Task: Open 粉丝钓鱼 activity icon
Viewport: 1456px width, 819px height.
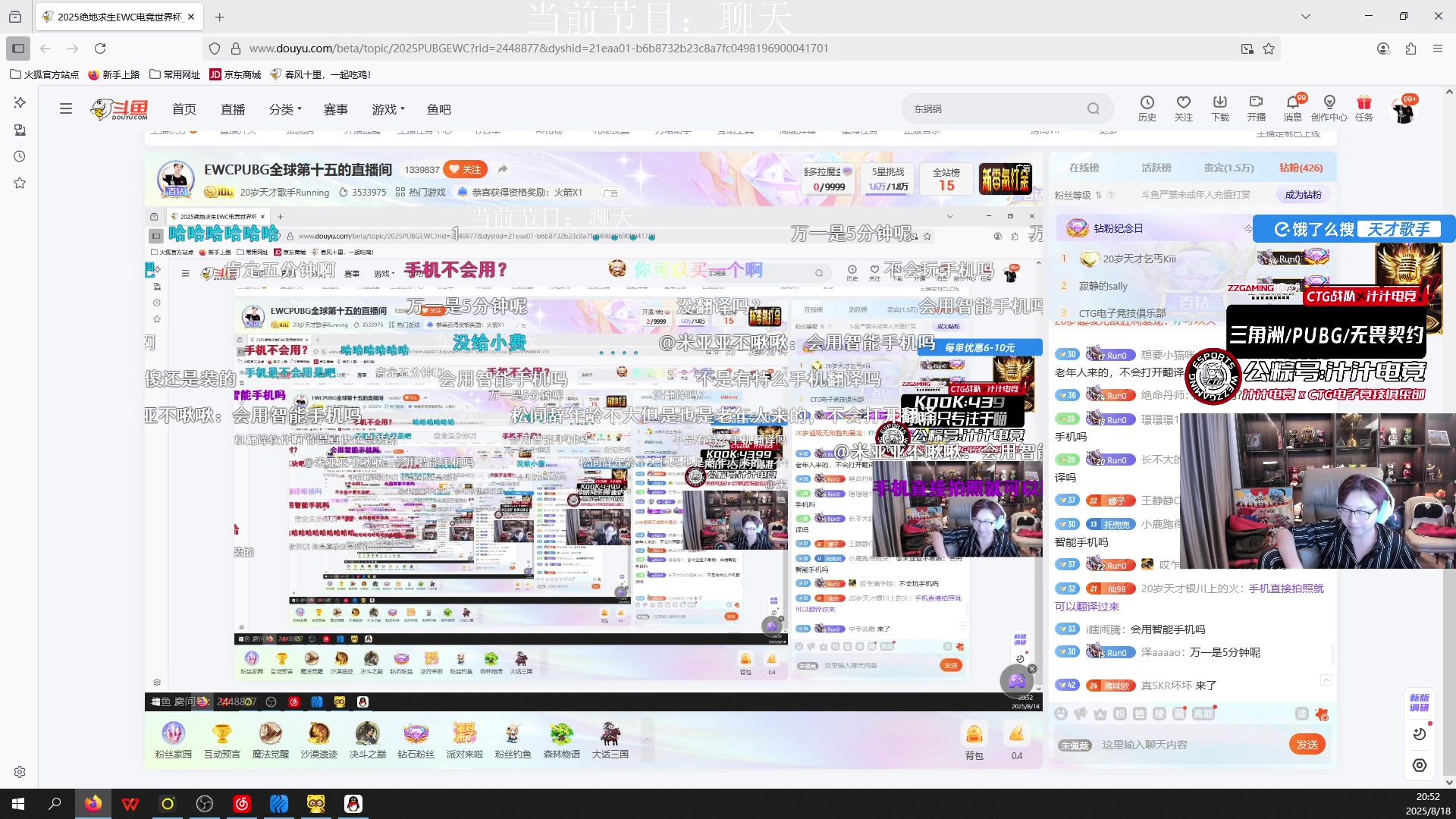Action: click(x=513, y=739)
